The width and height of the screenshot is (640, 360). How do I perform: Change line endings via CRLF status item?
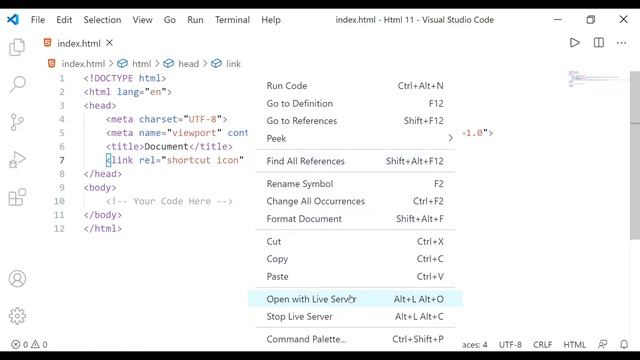(x=542, y=344)
